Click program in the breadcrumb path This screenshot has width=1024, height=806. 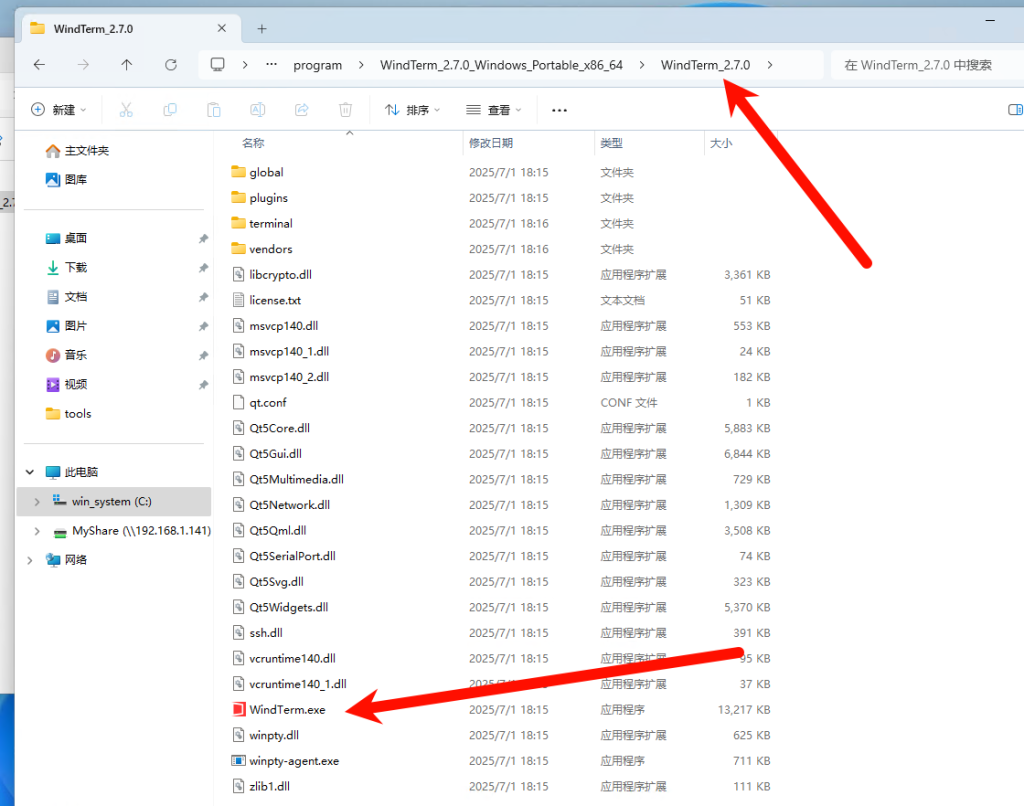click(317, 65)
